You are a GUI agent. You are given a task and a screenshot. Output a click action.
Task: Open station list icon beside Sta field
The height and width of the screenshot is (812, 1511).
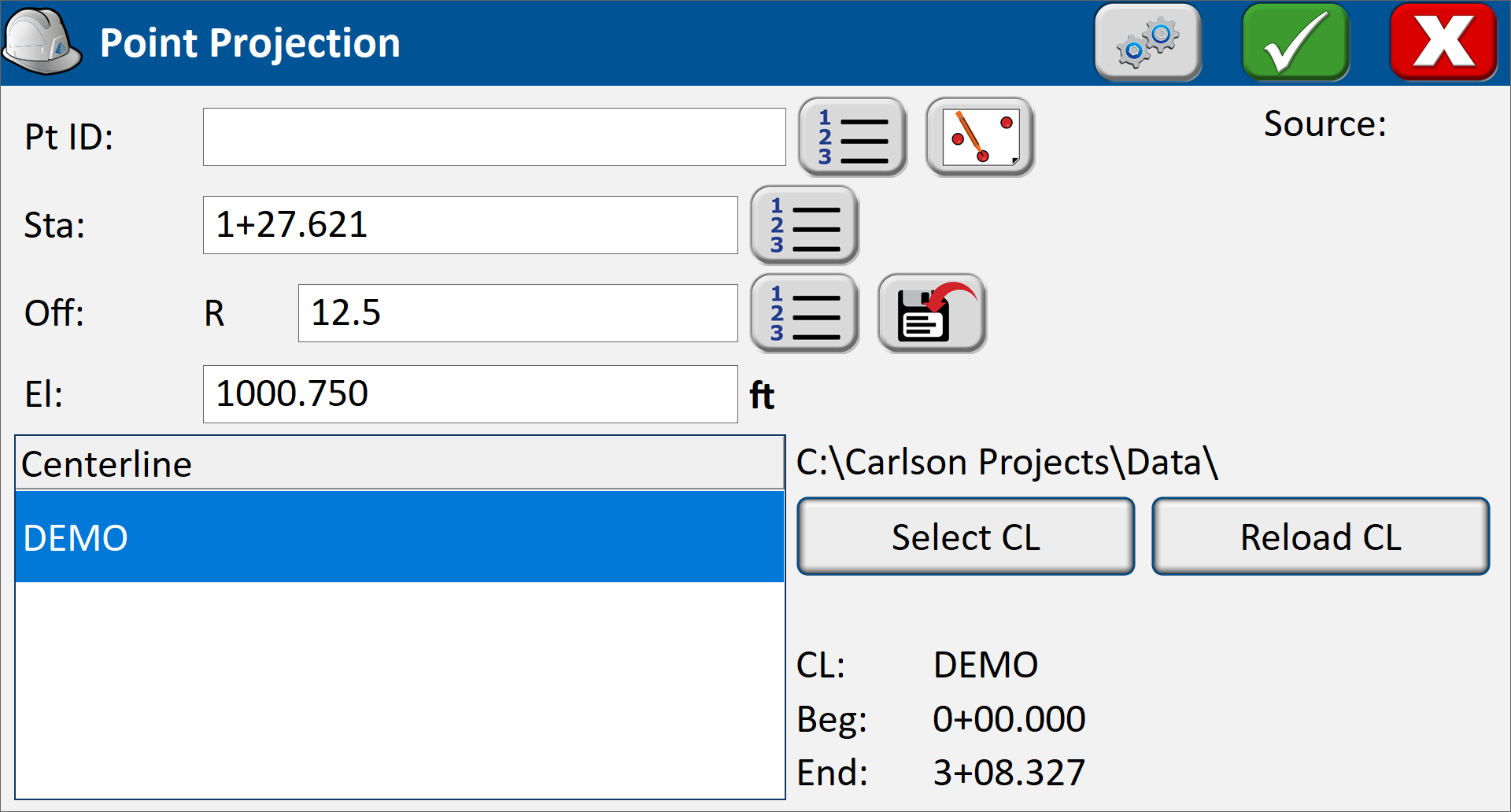tap(804, 225)
